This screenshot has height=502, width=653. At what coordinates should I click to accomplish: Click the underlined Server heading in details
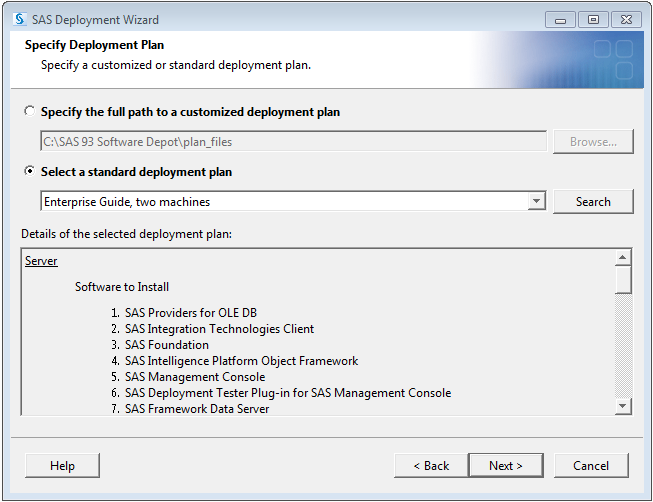tap(41, 261)
